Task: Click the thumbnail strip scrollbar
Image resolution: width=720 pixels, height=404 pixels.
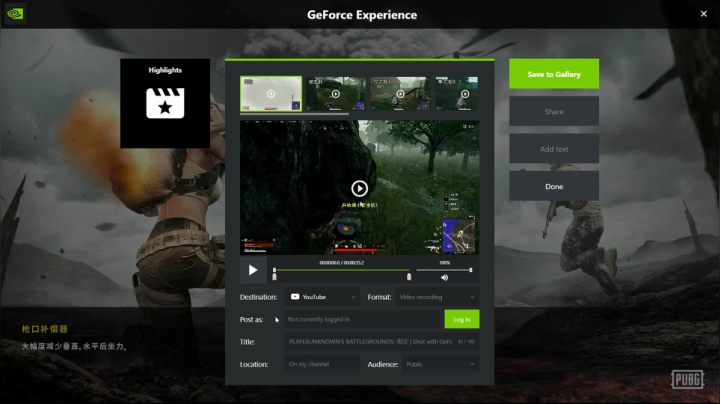Action: pos(294,114)
